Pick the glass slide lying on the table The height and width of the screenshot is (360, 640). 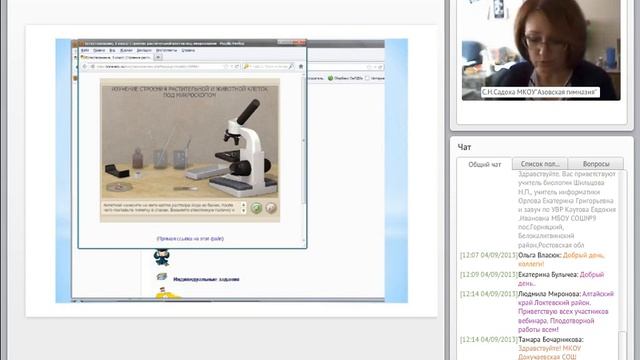185,189
